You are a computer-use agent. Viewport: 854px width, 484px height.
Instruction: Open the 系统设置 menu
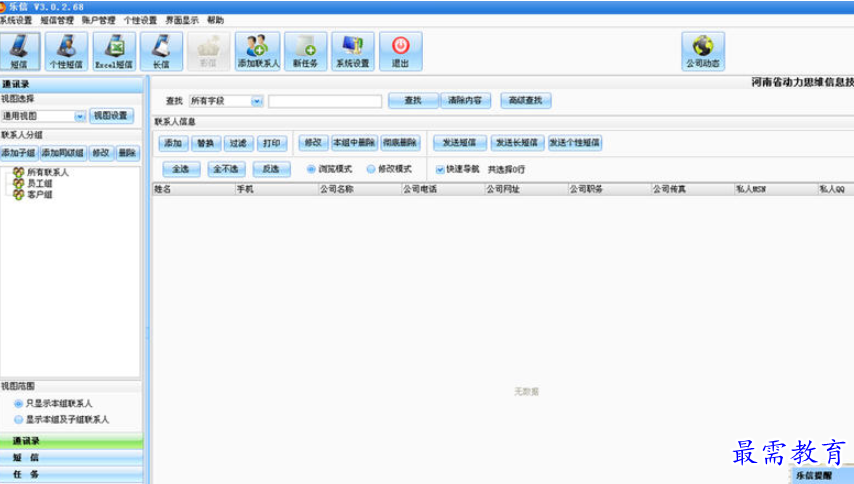(x=16, y=20)
